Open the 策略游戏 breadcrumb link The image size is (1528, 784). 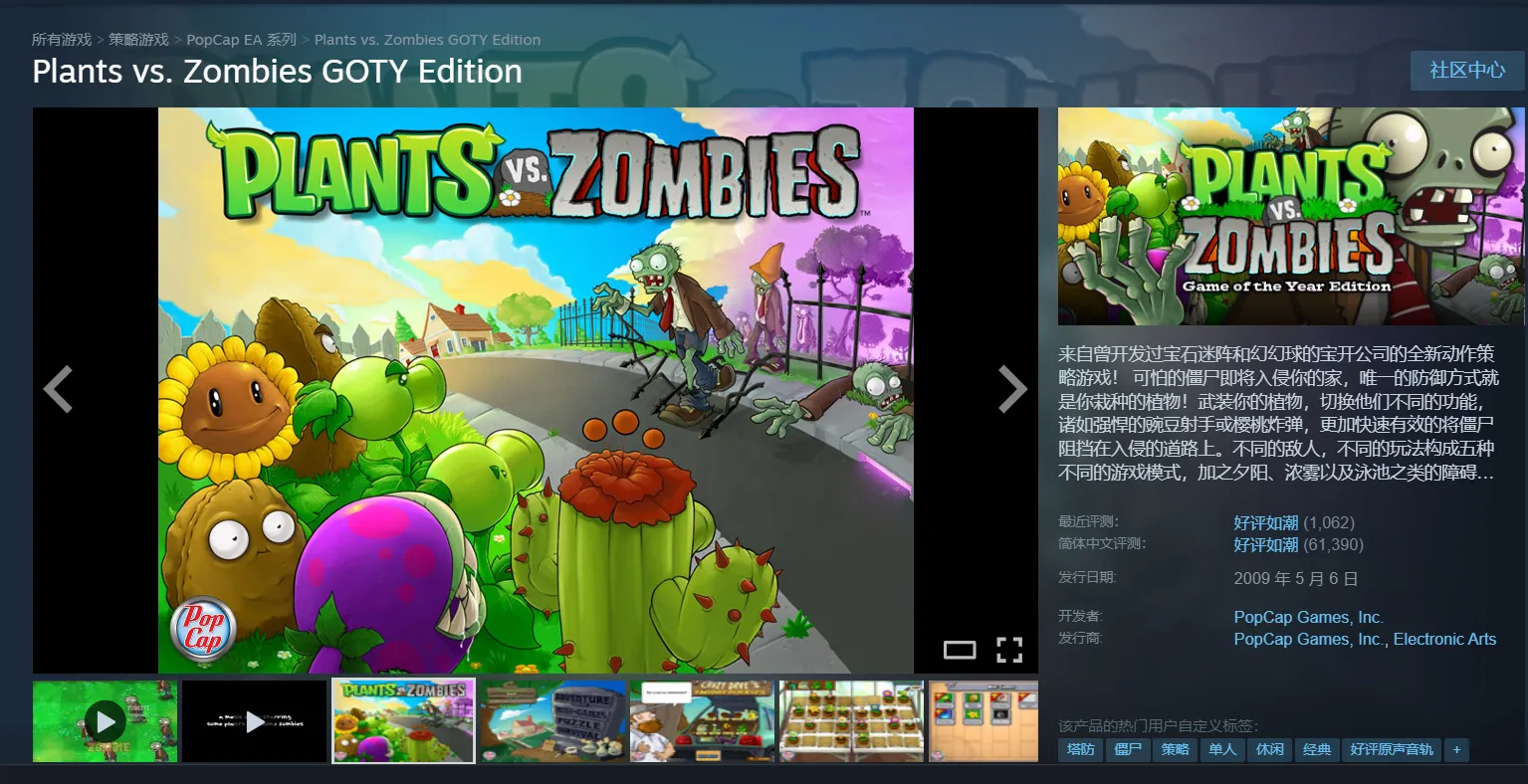(139, 40)
